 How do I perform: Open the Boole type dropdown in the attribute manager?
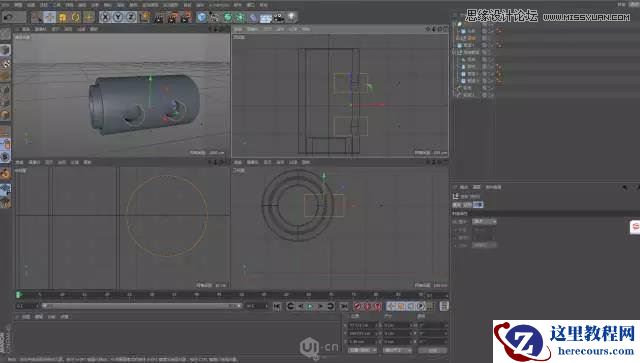[484, 221]
